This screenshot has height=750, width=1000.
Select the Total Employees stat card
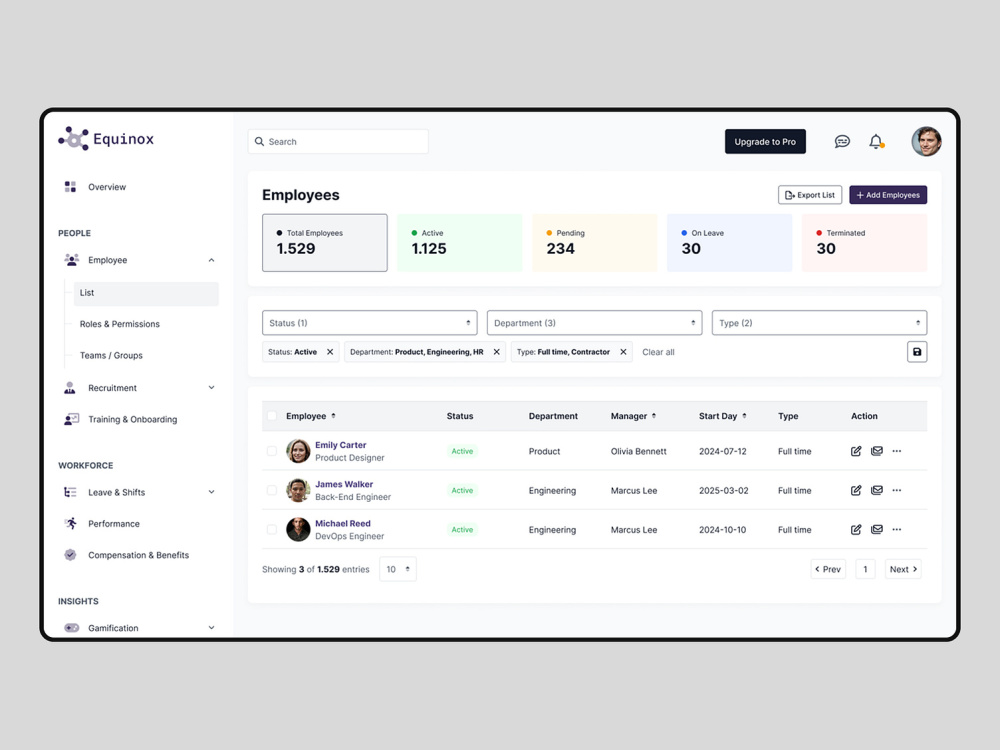(x=325, y=242)
